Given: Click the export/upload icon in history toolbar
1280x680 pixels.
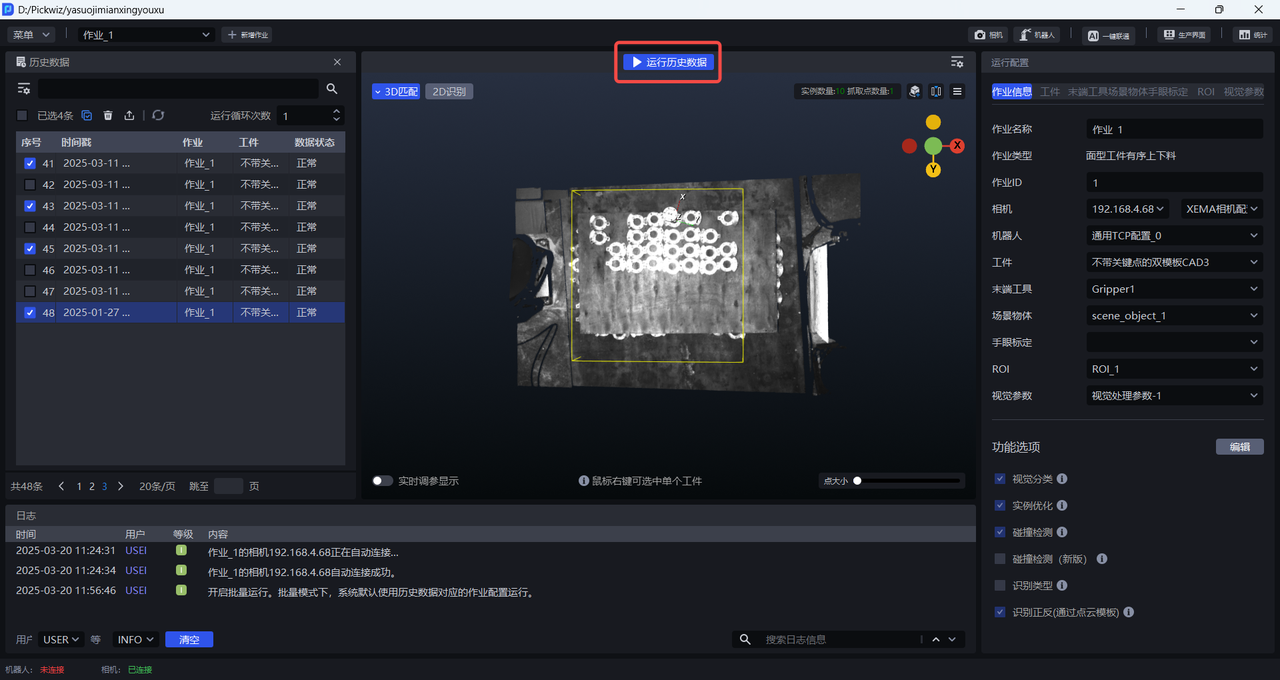Looking at the screenshot, I should [129, 116].
